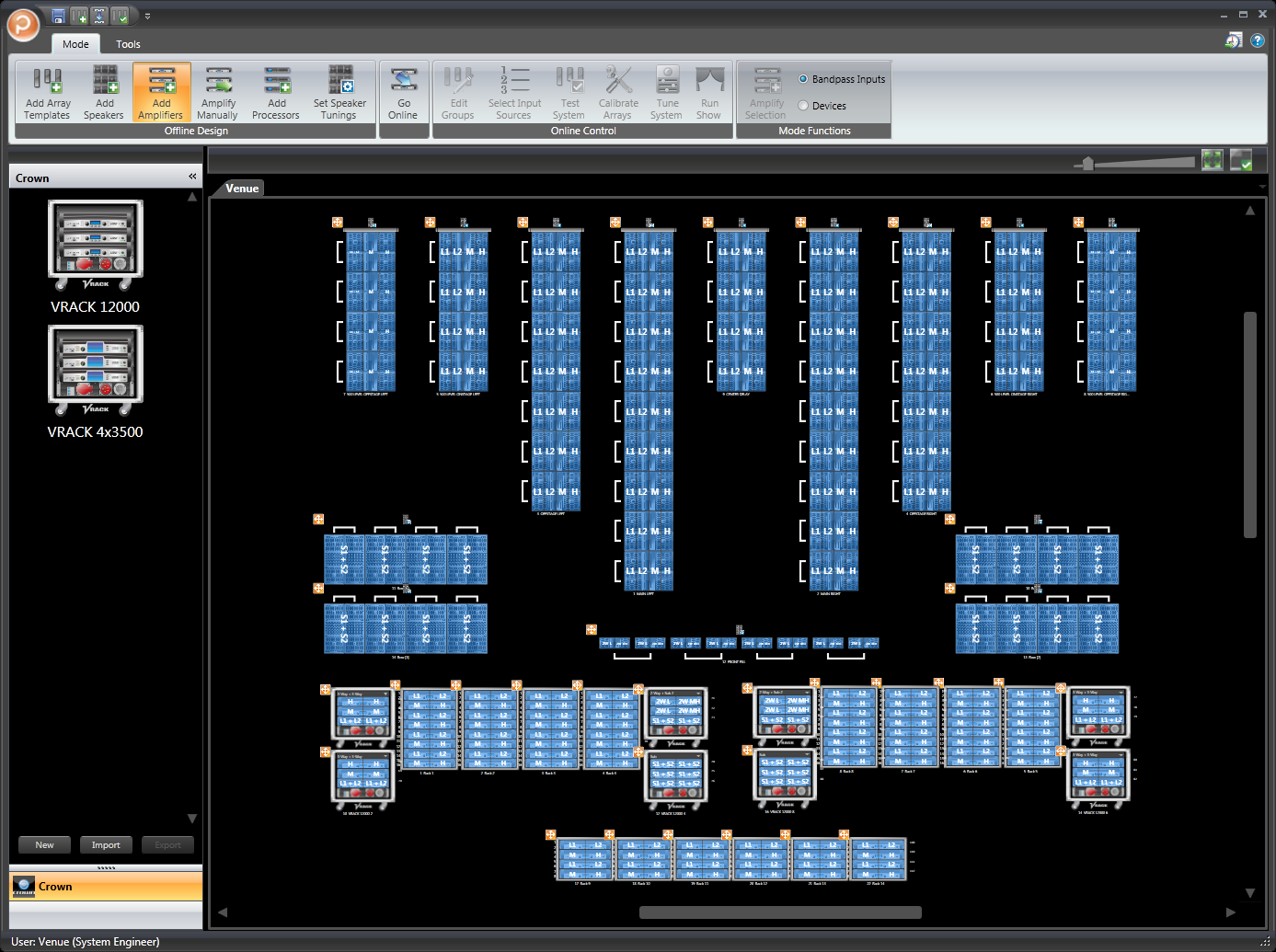Screen dimensions: 1276x952
Task: Select the VRACK 12000 thumbnail
Action: coord(95,245)
